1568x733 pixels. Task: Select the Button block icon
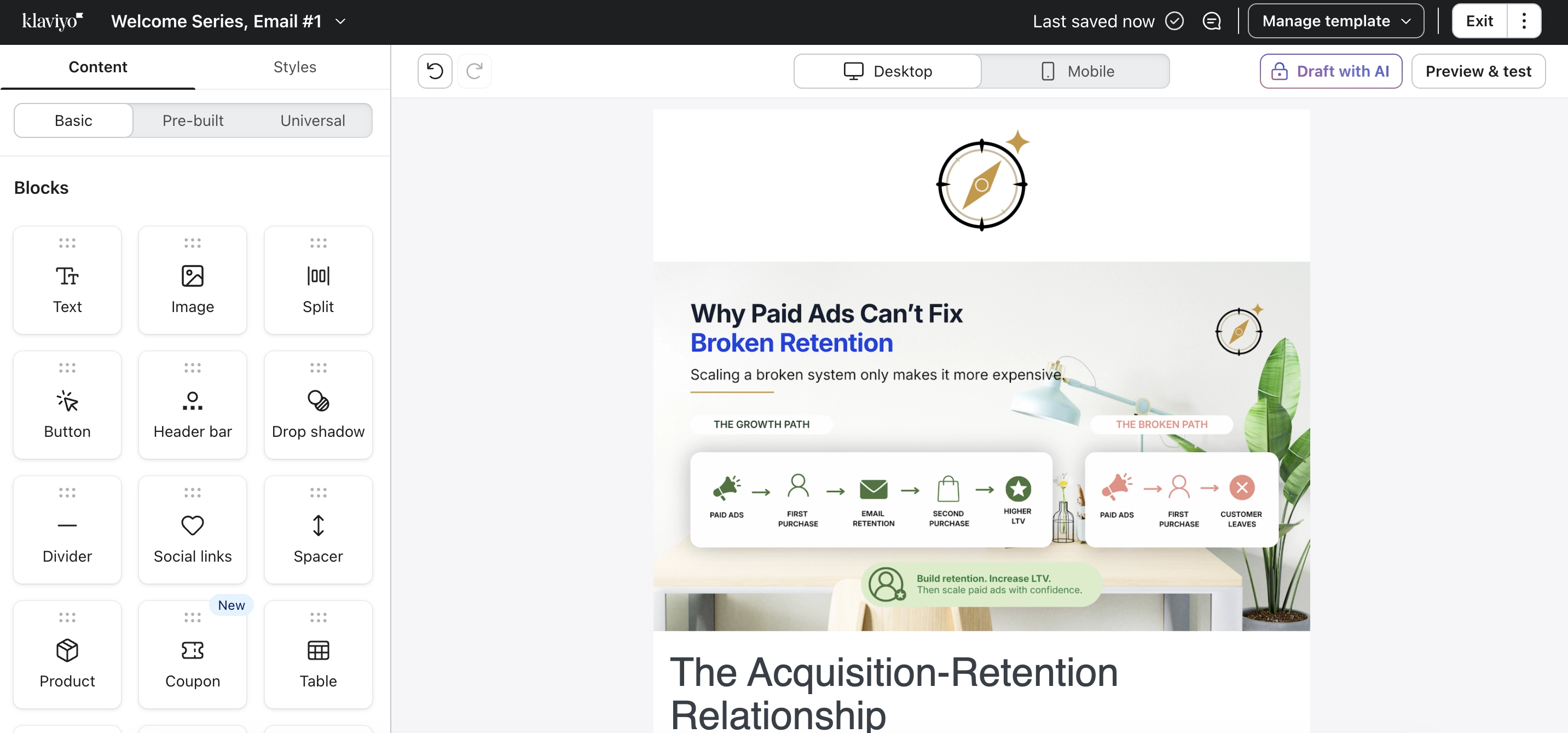tap(67, 401)
